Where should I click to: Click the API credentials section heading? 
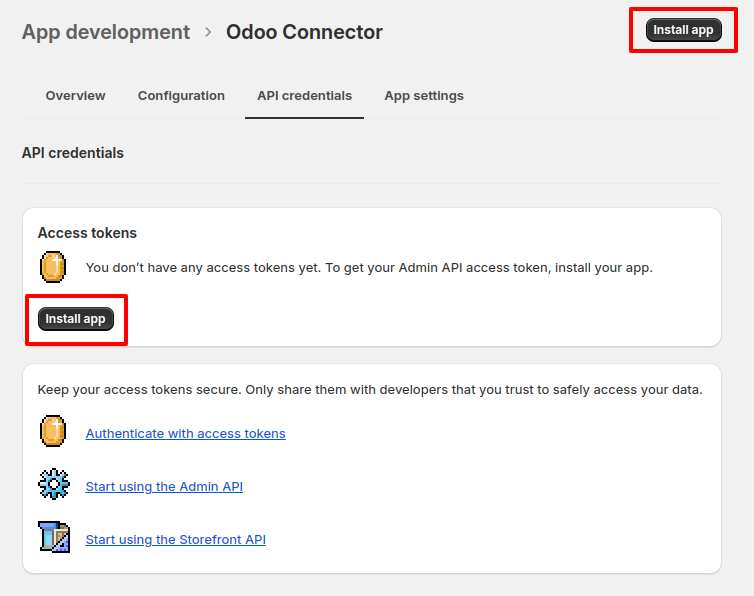coord(73,153)
